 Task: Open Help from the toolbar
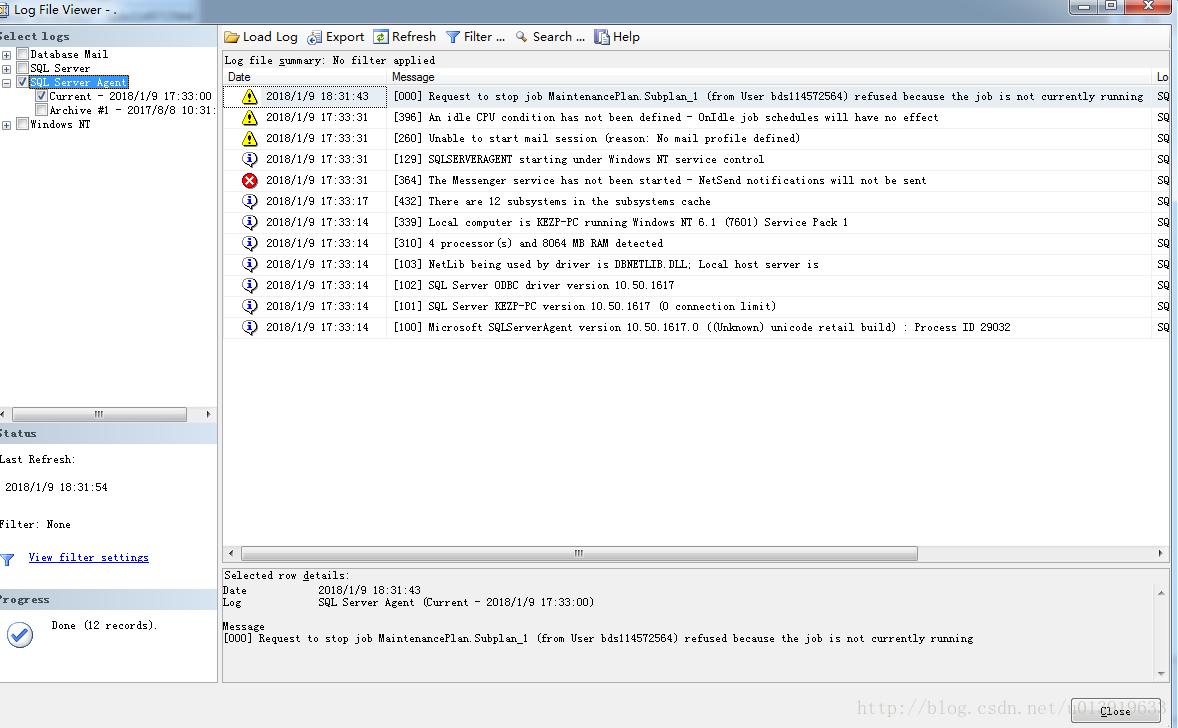tap(602, 37)
